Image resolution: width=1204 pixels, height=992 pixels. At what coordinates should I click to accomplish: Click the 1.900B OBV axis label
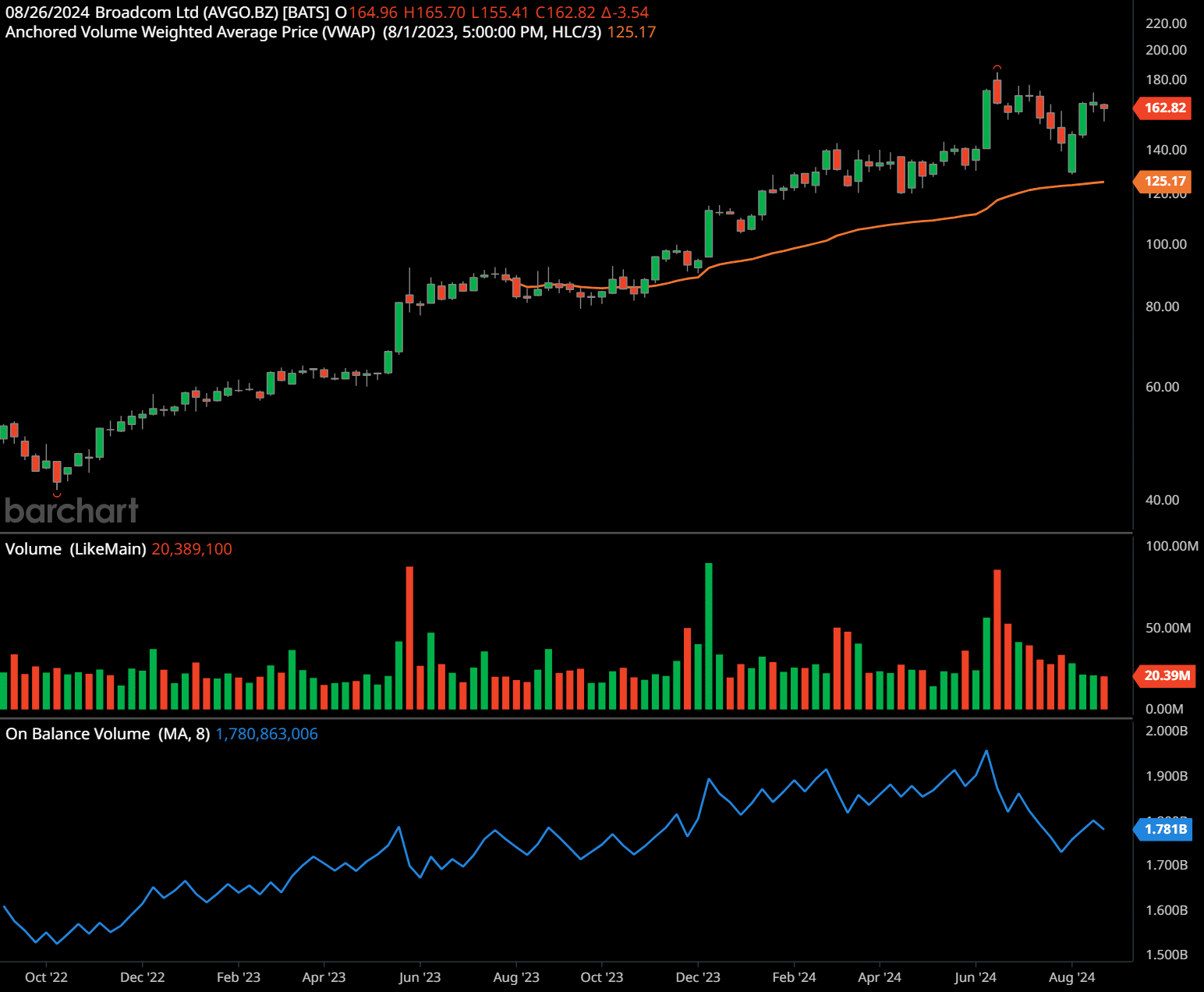[1167, 776]
